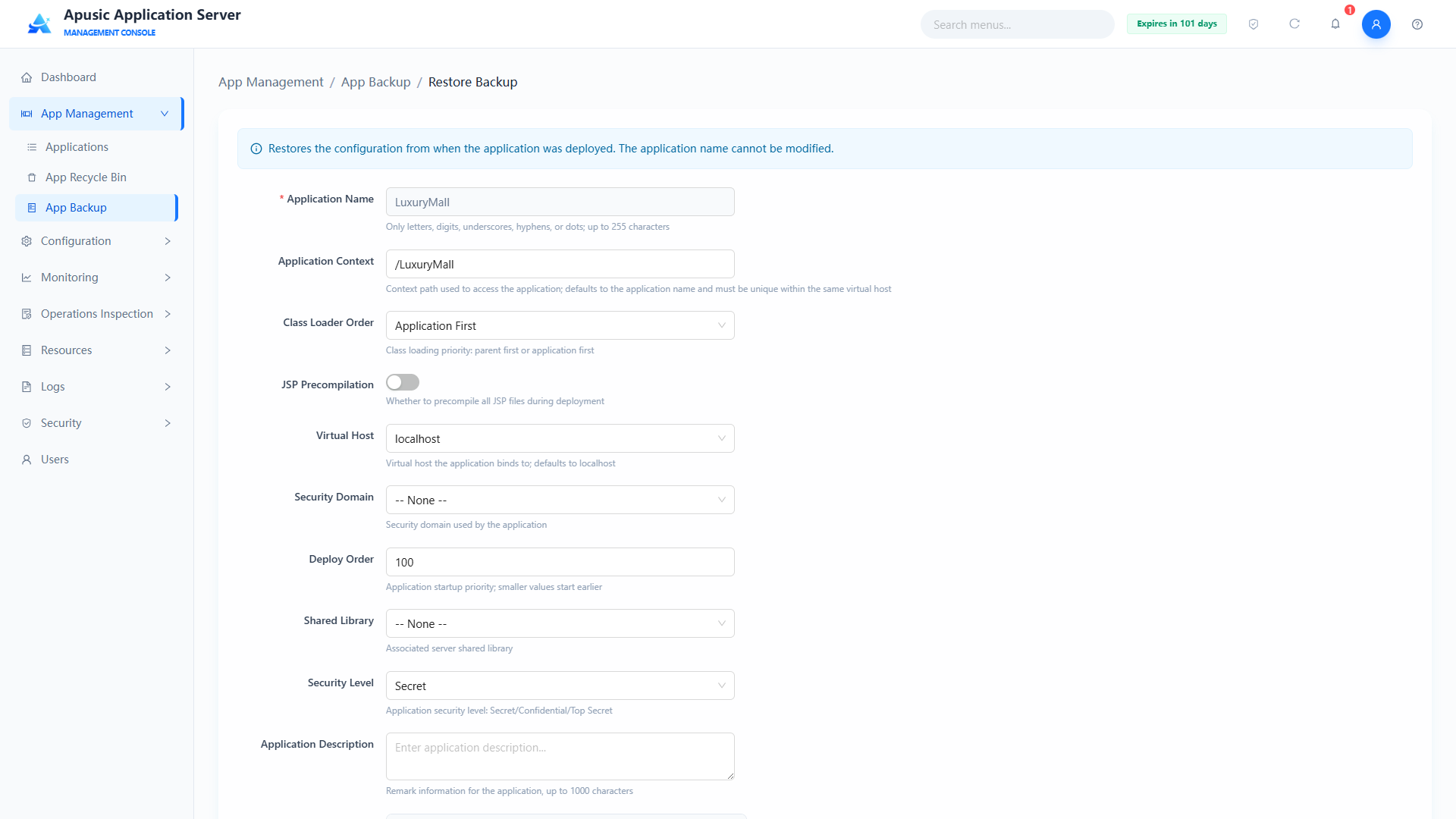Screen dimensions: 1456x819
Task: Click the refresh icon in top bar
Action: pos(1294,24)
